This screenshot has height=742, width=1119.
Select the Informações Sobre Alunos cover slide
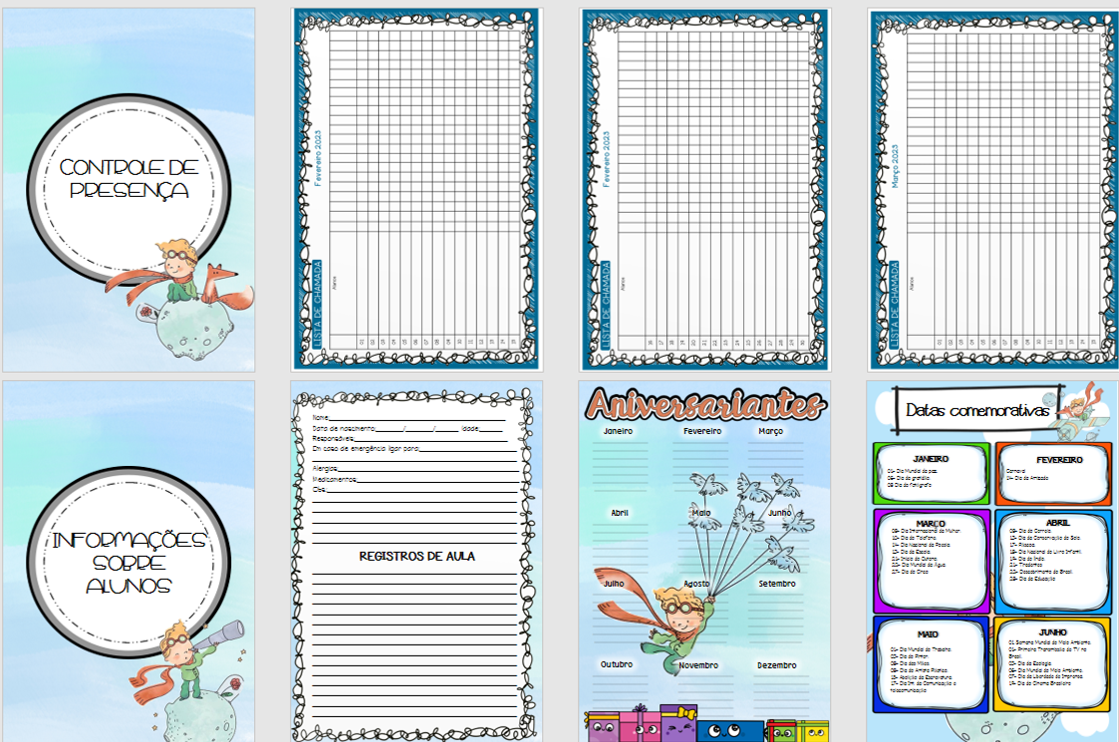coord(128,561)
